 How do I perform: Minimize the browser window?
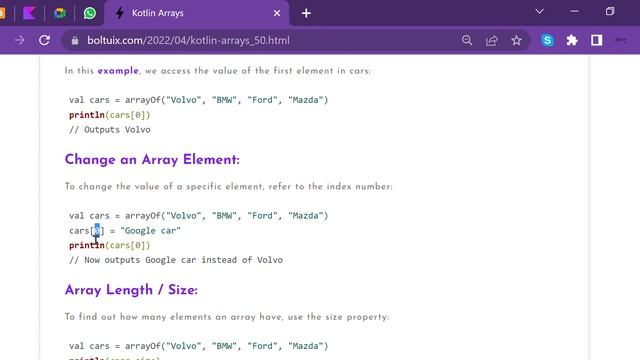[x=574, y=11]
